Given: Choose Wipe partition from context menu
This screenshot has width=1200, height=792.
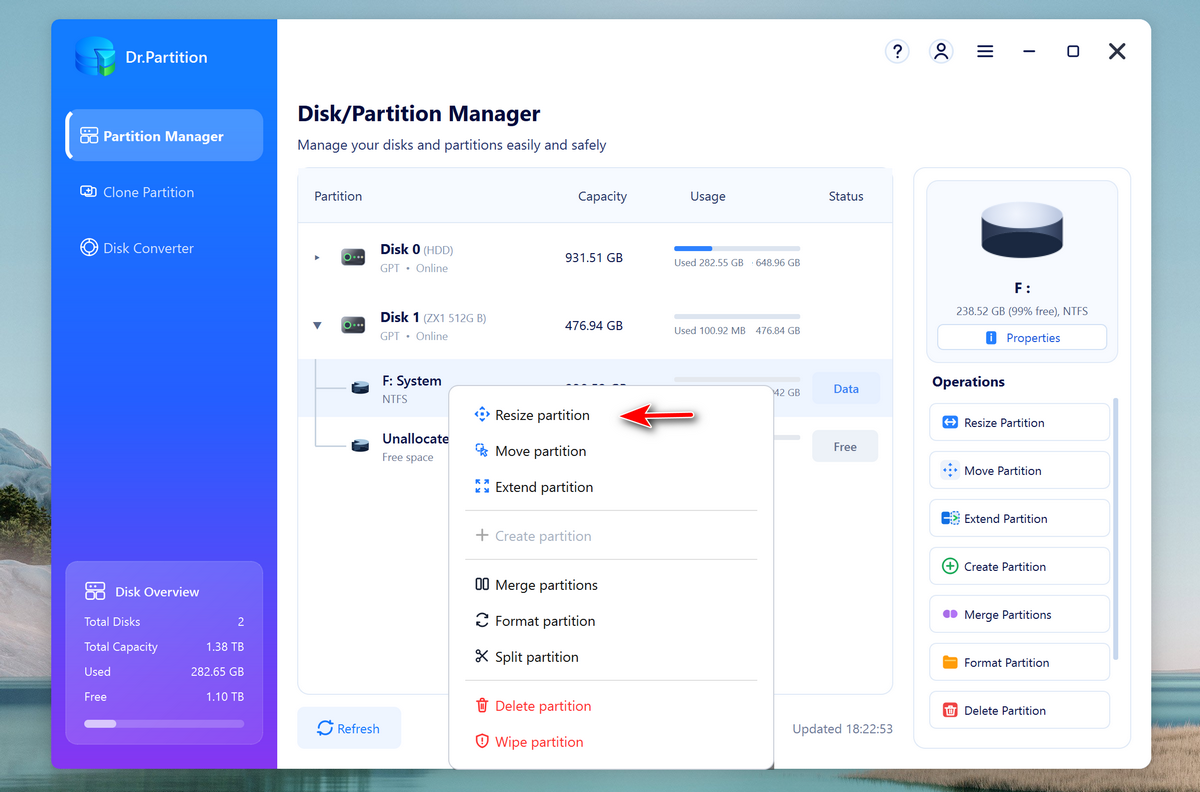Looking at the screenshot, I should tap(611, 742).
